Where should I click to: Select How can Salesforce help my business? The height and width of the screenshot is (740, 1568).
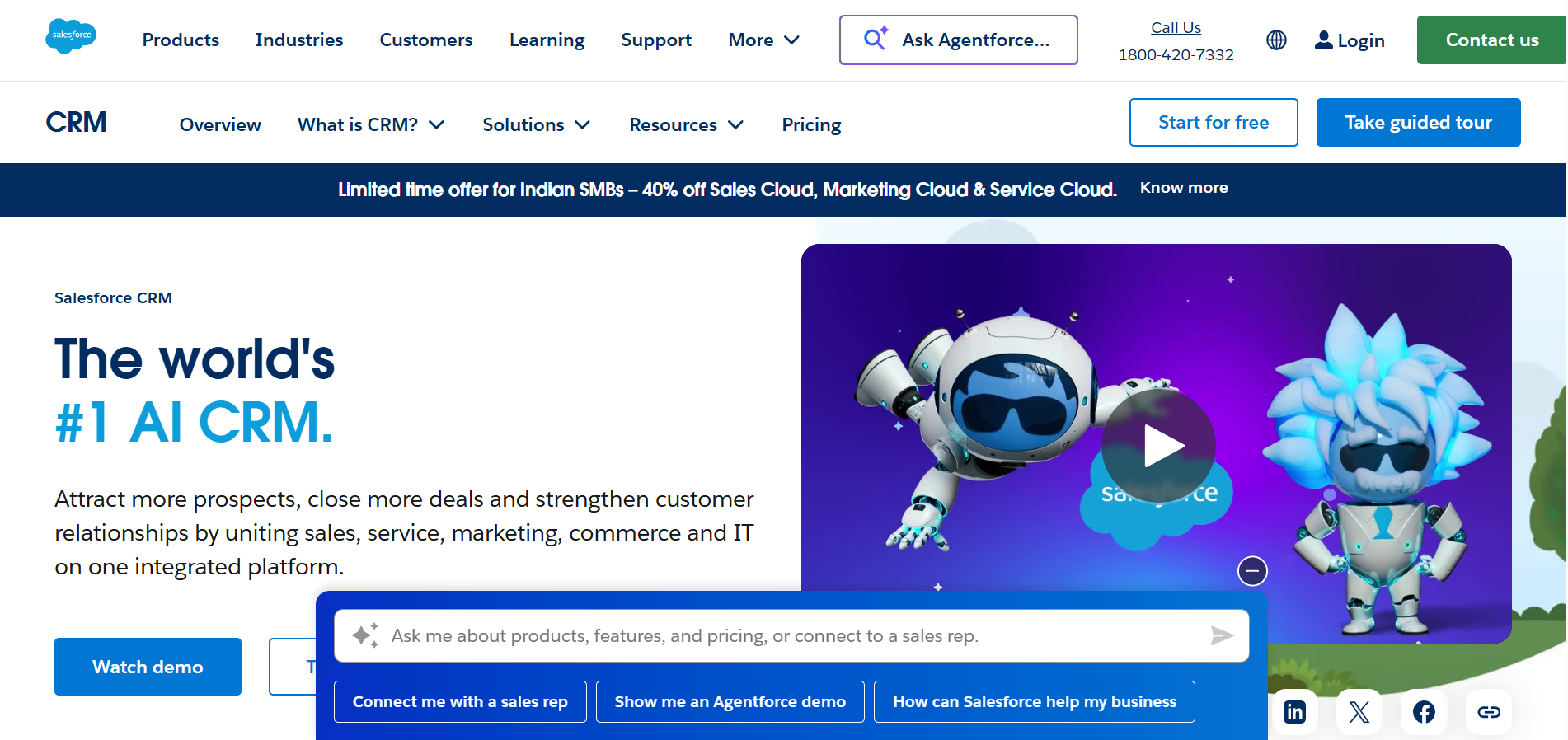click(x=1035, y=701)
